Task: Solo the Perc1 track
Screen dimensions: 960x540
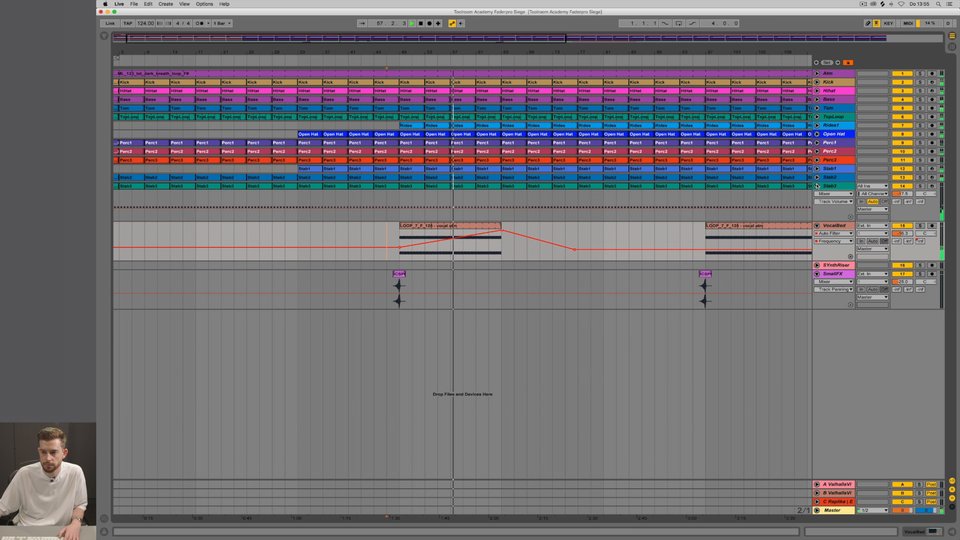Action: point(920,143)
